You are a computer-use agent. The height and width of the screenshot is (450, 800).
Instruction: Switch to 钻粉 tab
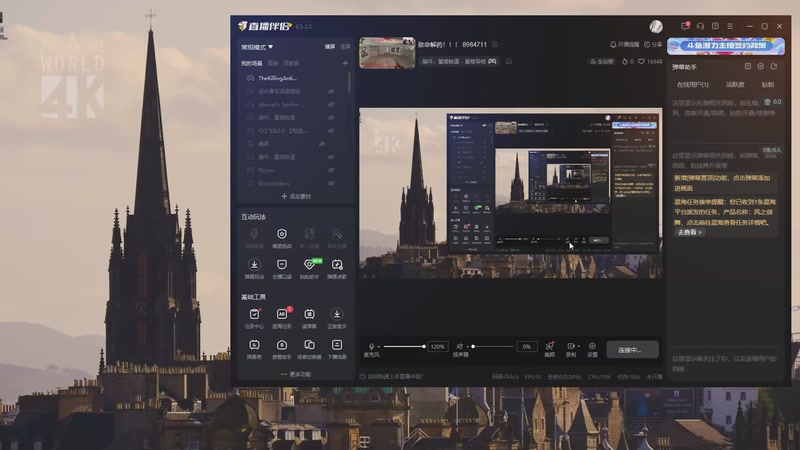(x=768, y=85)
